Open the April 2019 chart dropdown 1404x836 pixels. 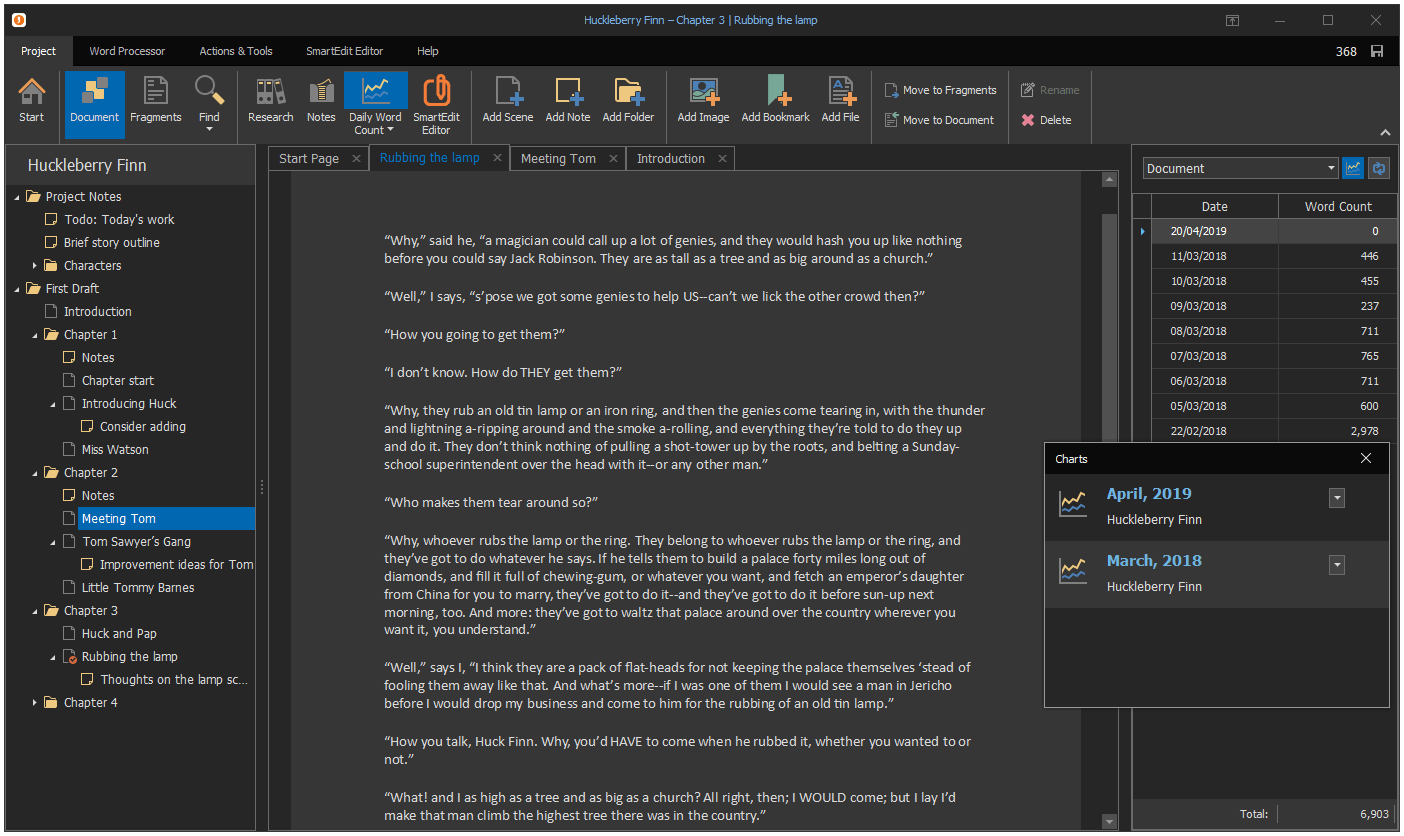coord(1337,497)
